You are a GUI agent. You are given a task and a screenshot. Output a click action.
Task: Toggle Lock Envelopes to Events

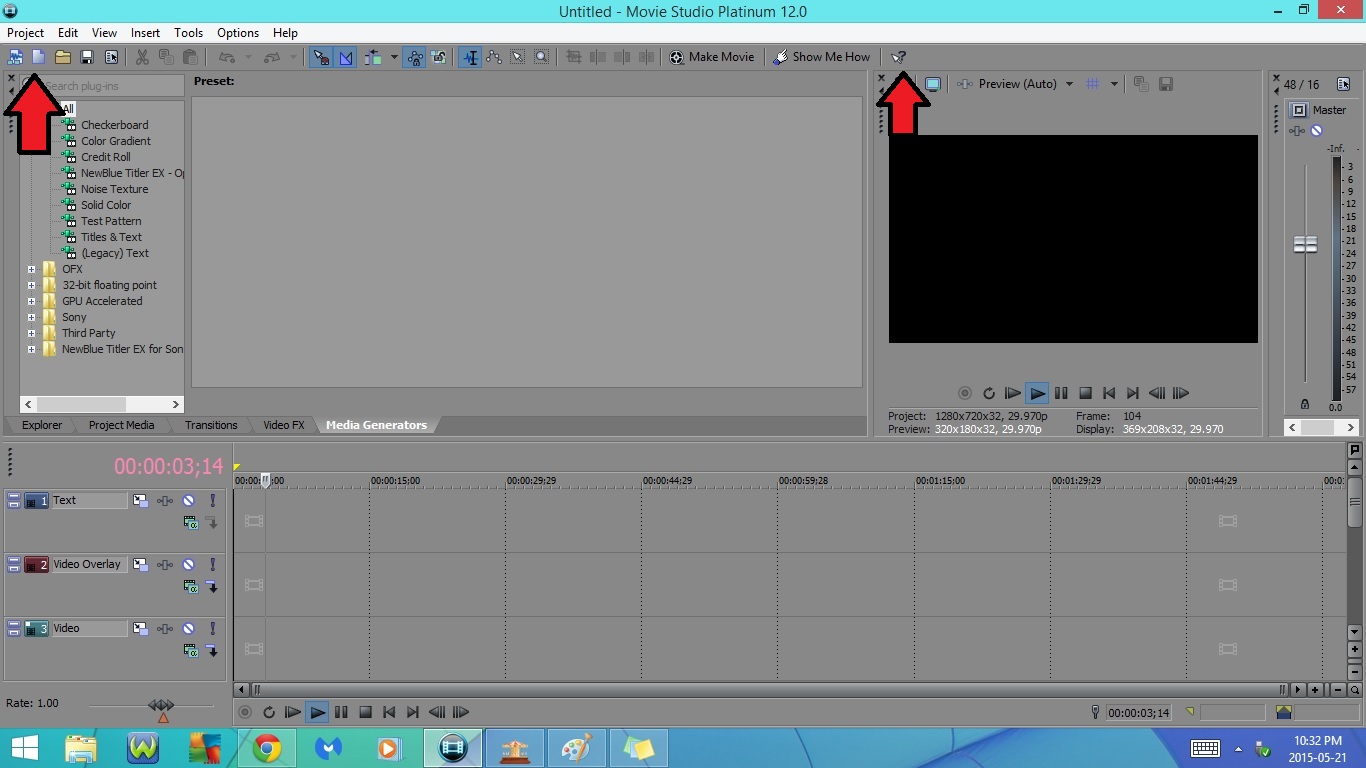[415, 57]
